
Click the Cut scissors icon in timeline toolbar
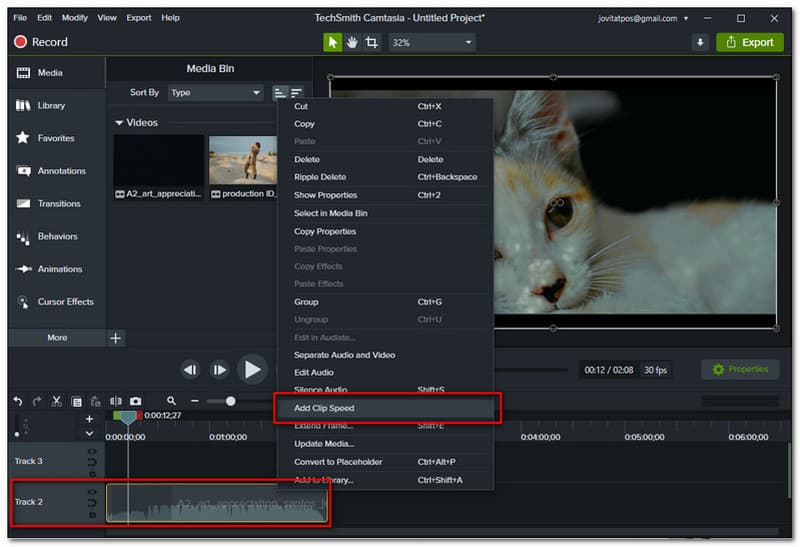coord(57,401)
